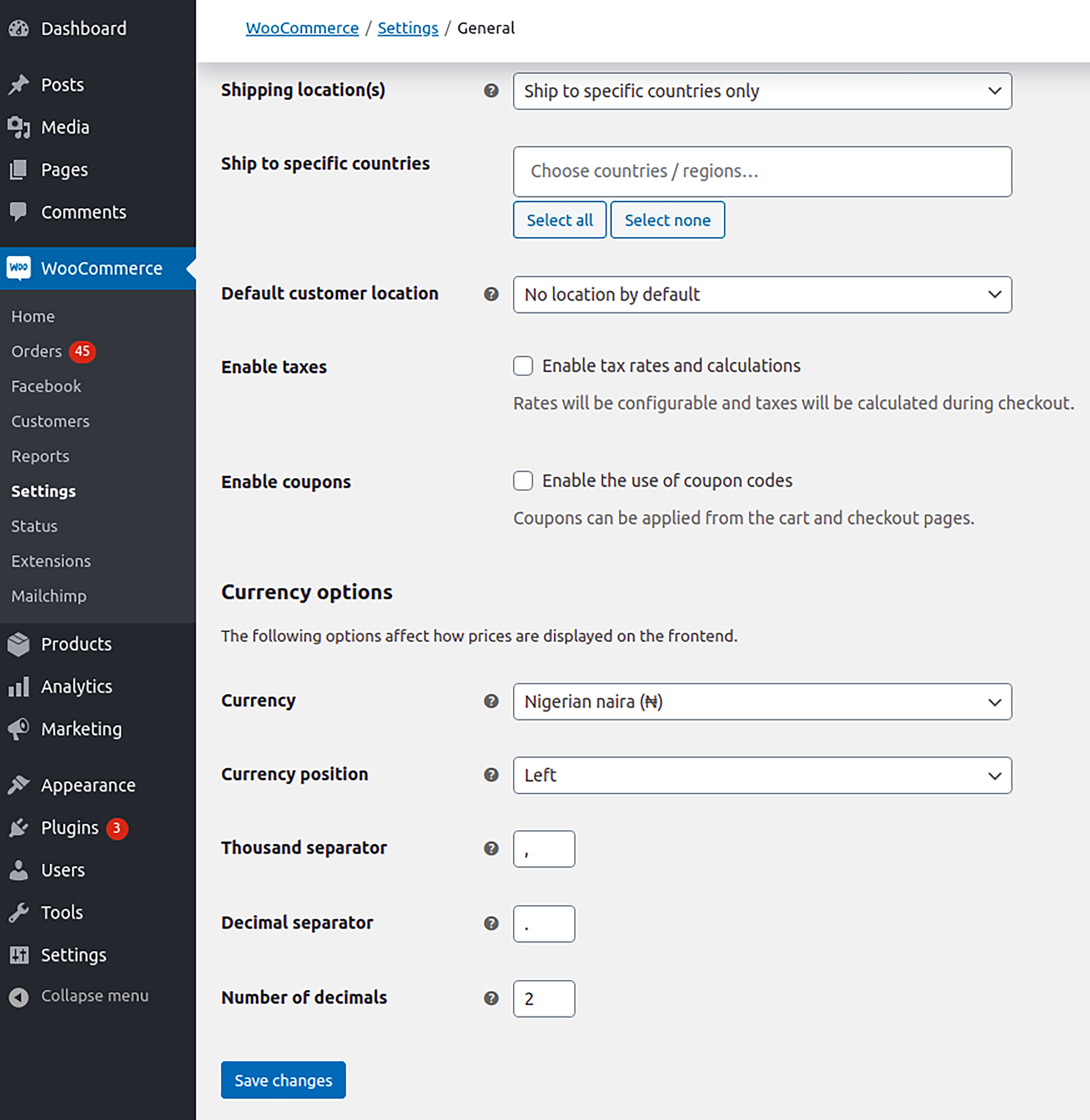Click the Marketing megaphone icon
This screenshot has height=1120, width=1090.
coord(19,729)
